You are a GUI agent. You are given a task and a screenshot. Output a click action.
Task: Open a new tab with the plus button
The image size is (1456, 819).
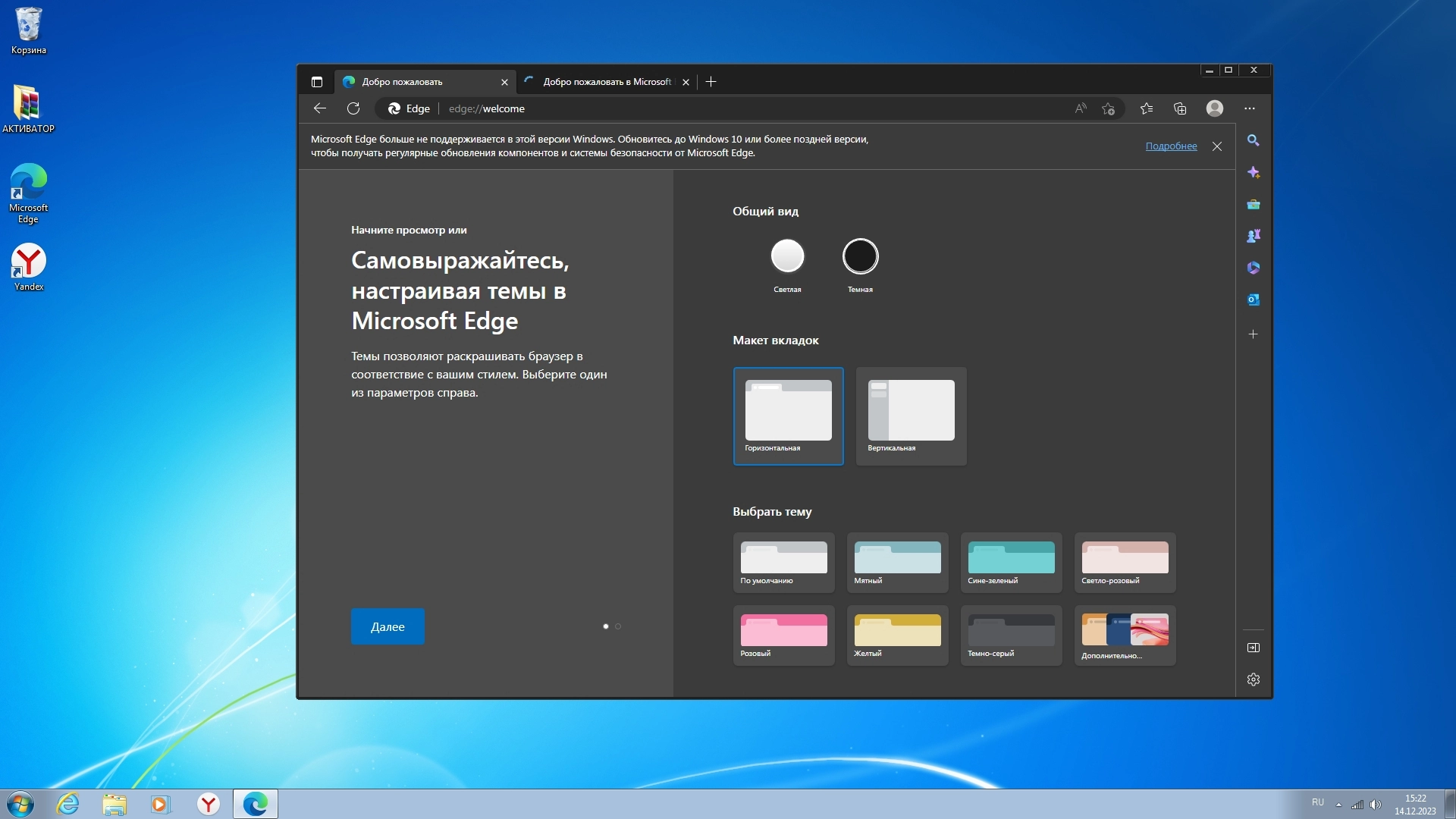711,82
